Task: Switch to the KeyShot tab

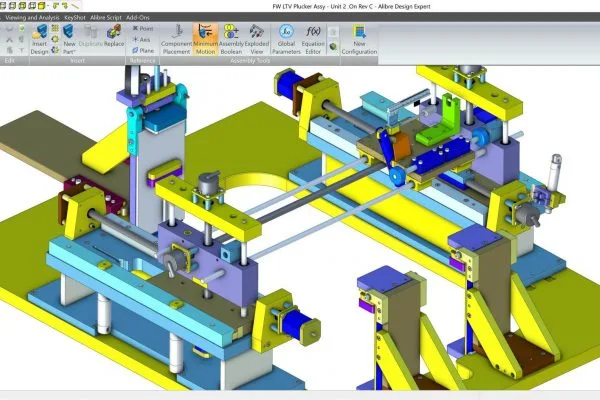Action: [x=75, y=18]
